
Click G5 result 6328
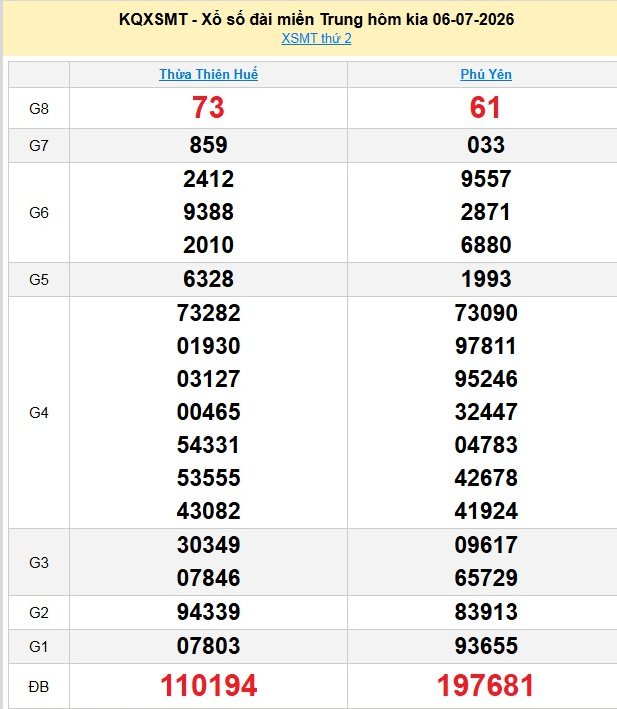pos(208,279)
